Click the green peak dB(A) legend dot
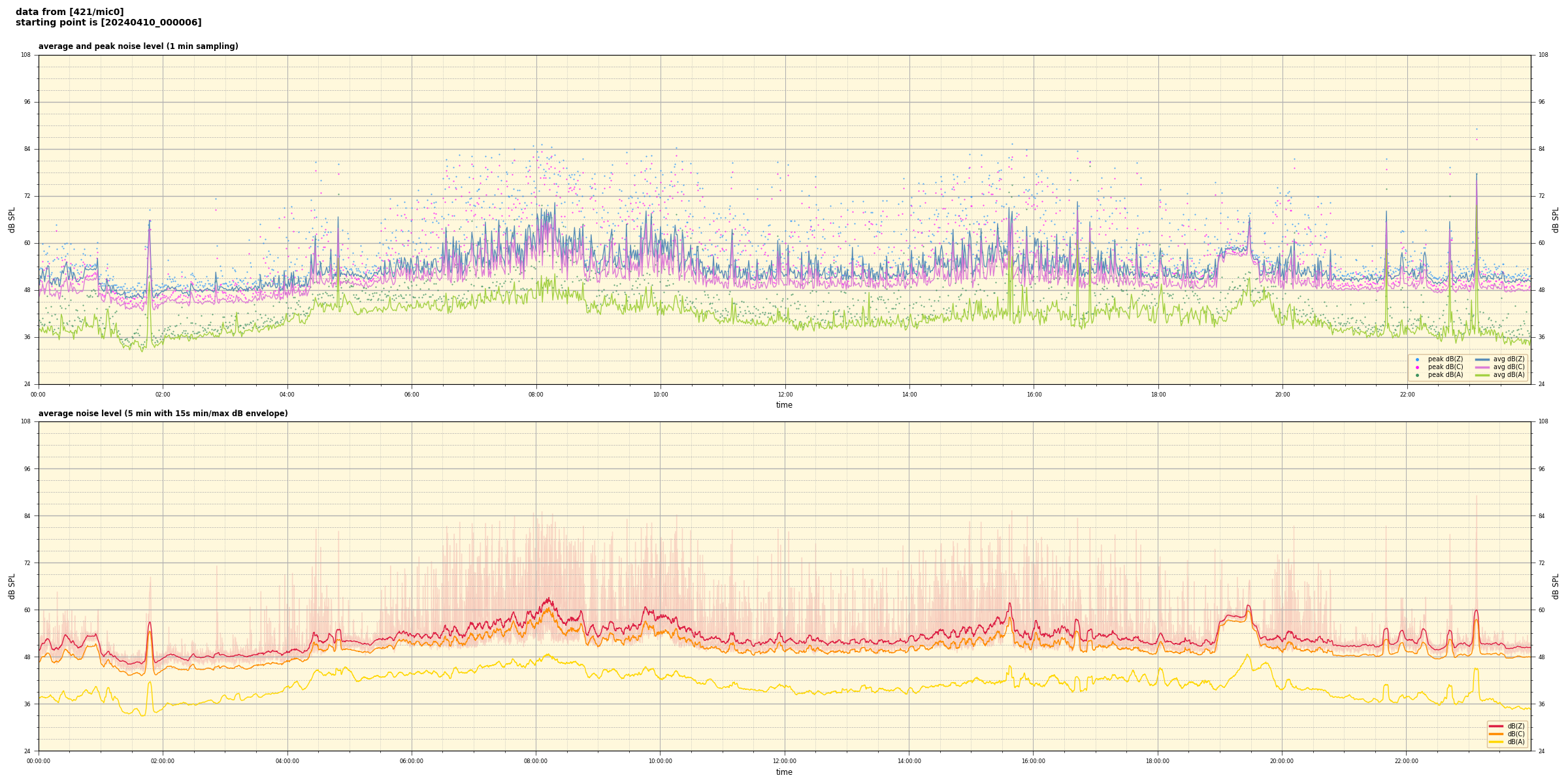Screen dimensions: 1568x784 click(1417, 375)
